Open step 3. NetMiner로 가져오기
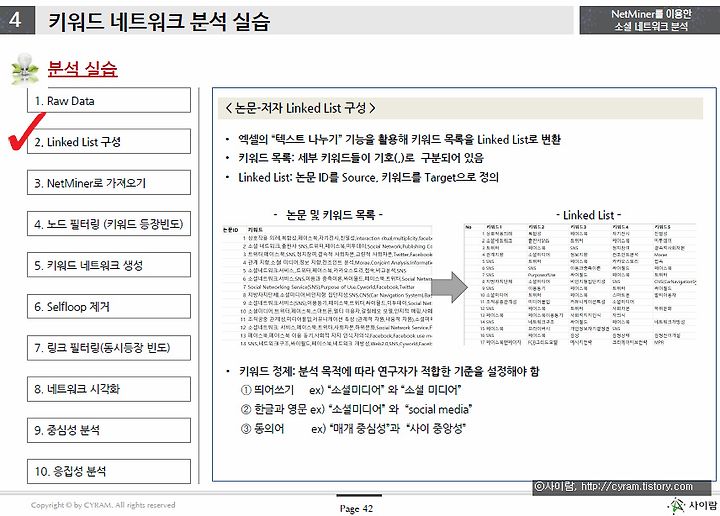Image resolution: width=720 pixels, height=516 pixels. (x=109, y=183)
